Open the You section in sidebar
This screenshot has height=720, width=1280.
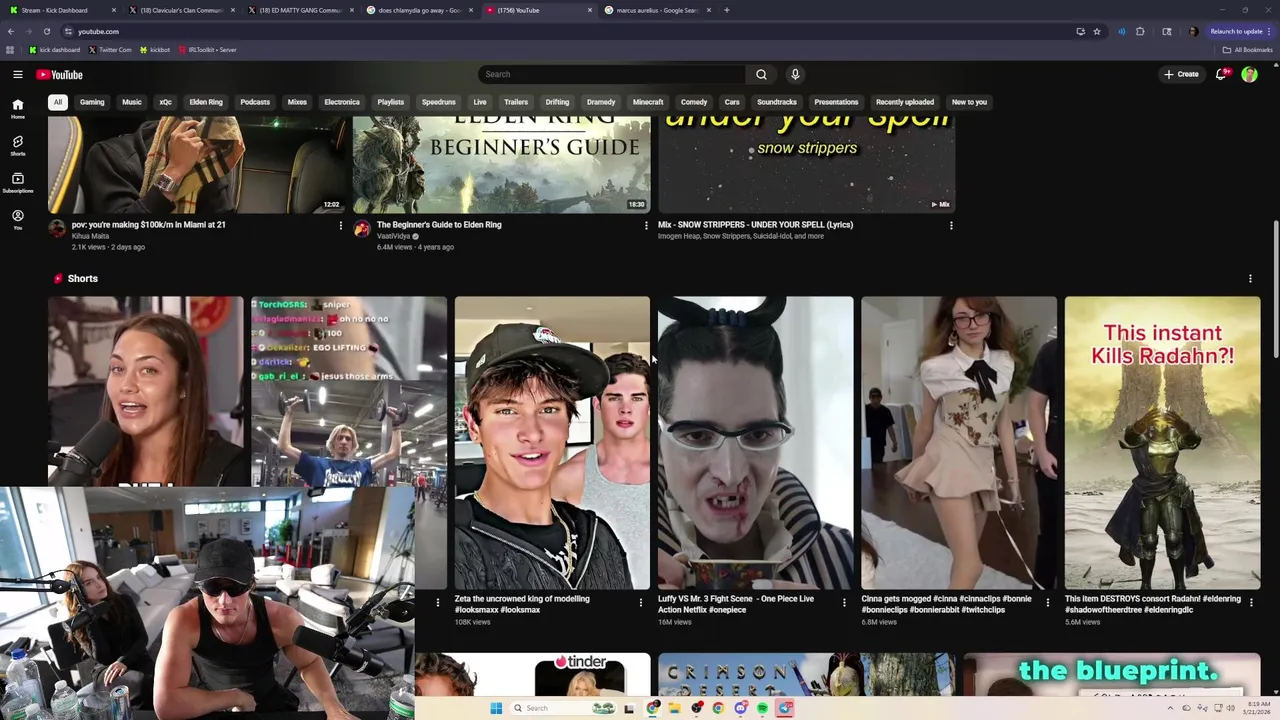coord(18,219)
